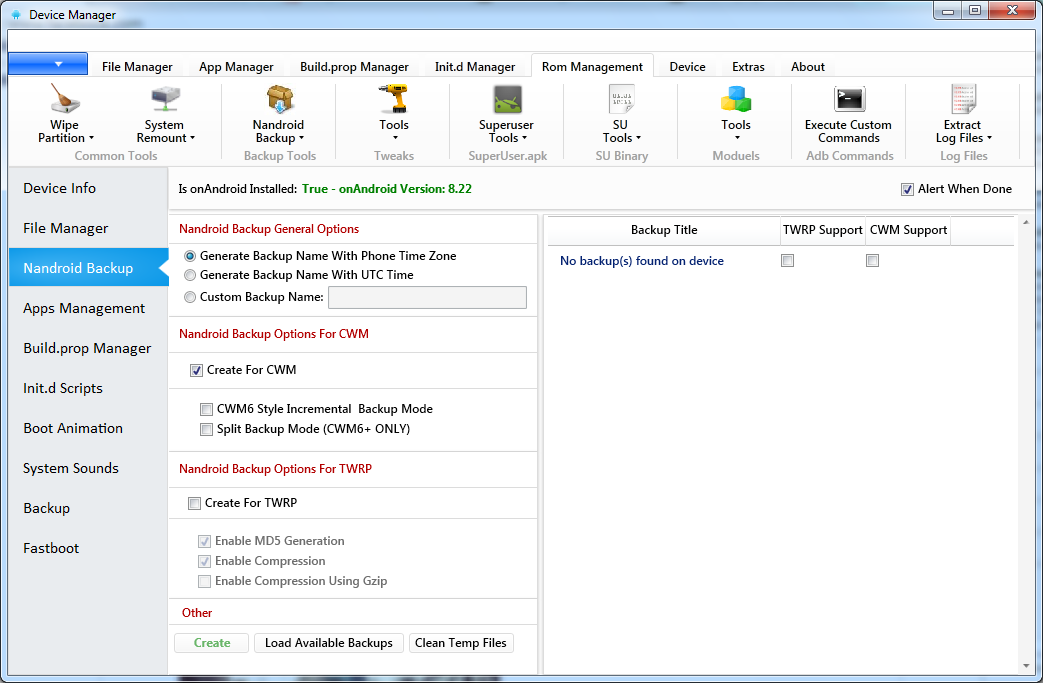The width and height of the screenshot is (1043, 683).
Task: Click the Custom Backup Name text field
Action: 427,297
